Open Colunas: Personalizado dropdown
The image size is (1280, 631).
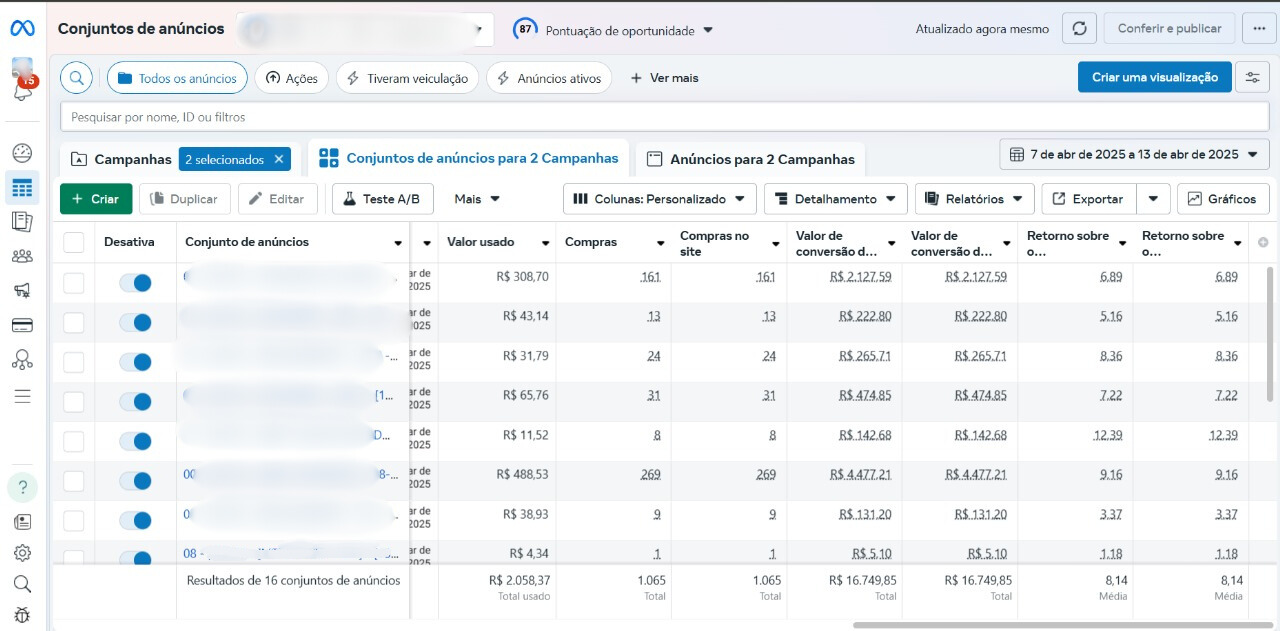click(659, 199)
